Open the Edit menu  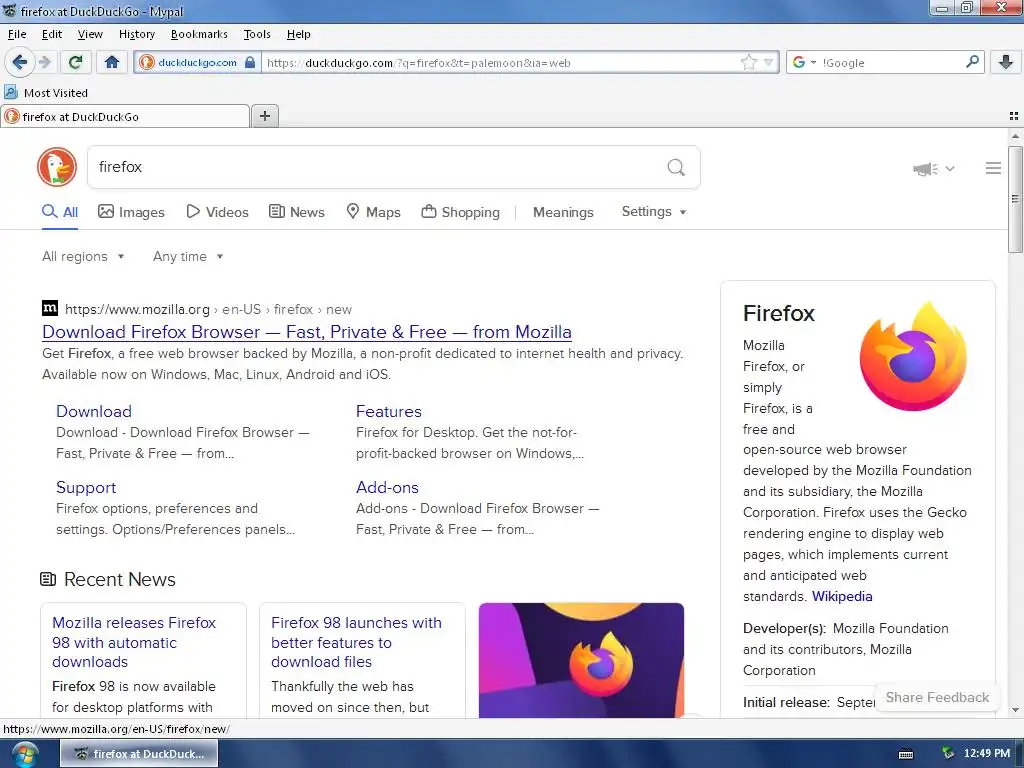[52, 34]
